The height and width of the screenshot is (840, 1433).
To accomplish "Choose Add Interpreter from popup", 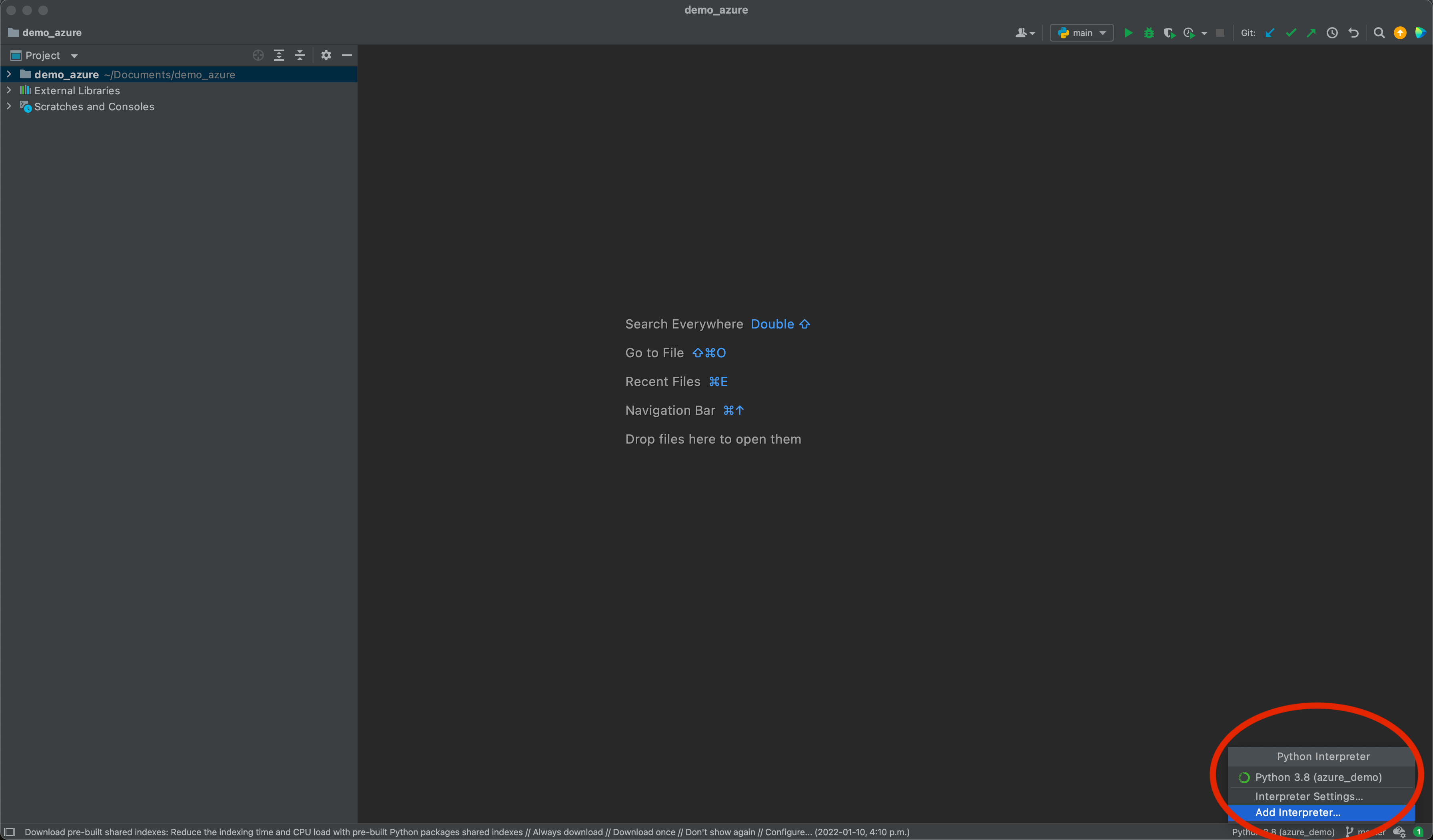I will pos(1298,812).
